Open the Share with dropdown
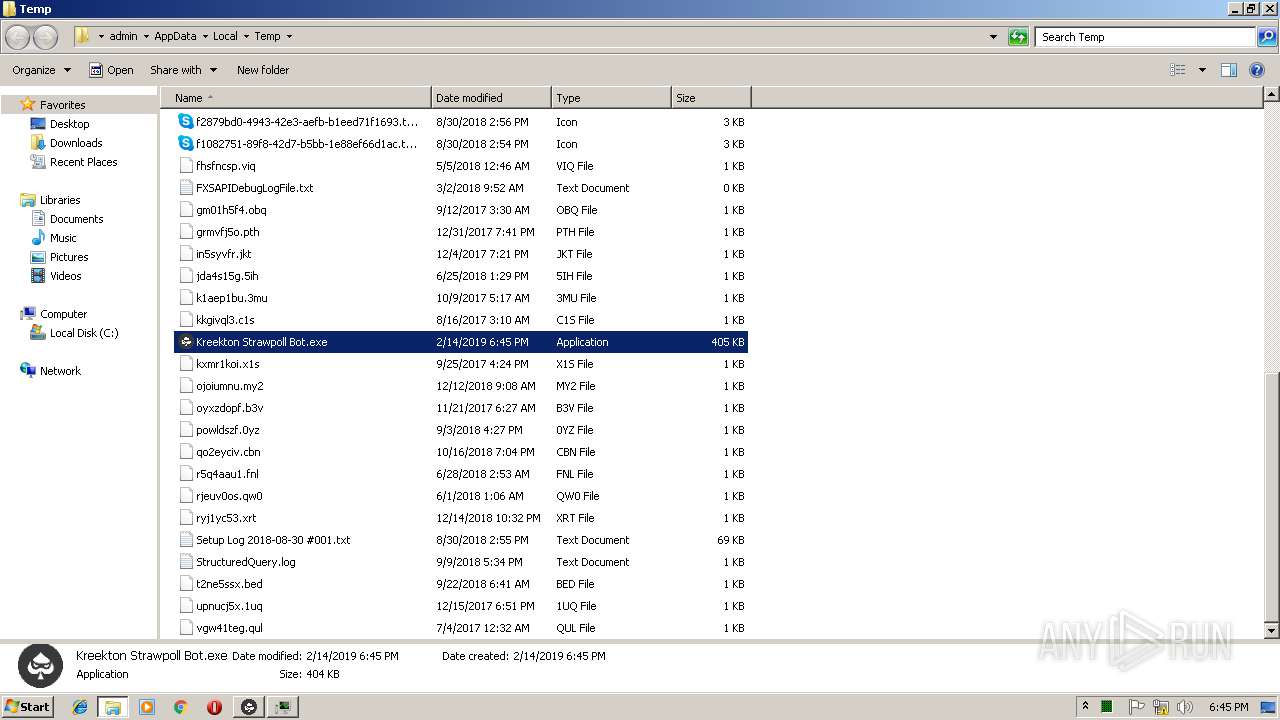The height and width of the screenshot is (720, 1280). coord(184,70)
